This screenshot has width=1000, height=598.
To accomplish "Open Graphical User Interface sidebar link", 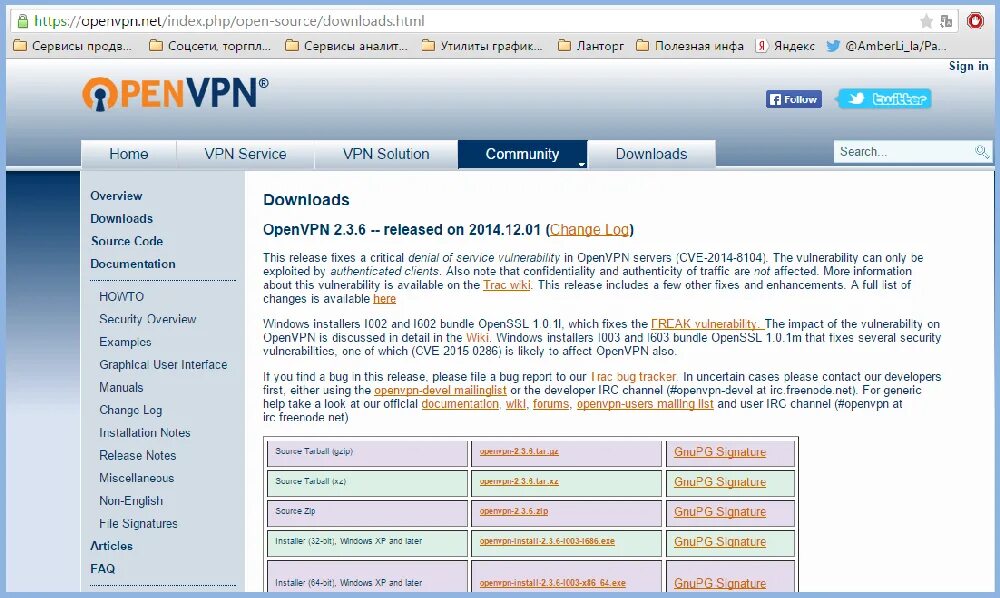I will pyautogui.click(x=163, y=365).
